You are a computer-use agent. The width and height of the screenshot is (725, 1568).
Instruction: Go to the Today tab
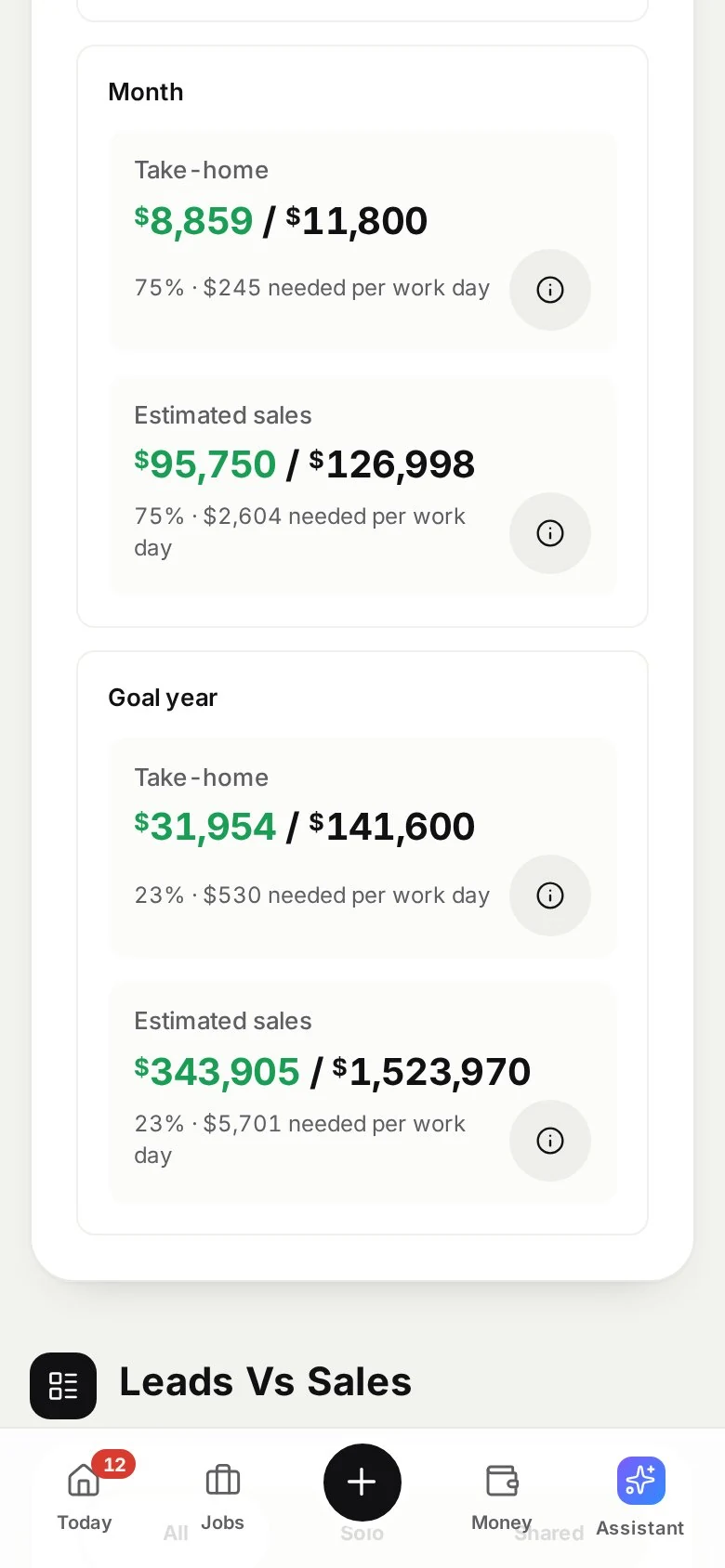[85, 1496]
